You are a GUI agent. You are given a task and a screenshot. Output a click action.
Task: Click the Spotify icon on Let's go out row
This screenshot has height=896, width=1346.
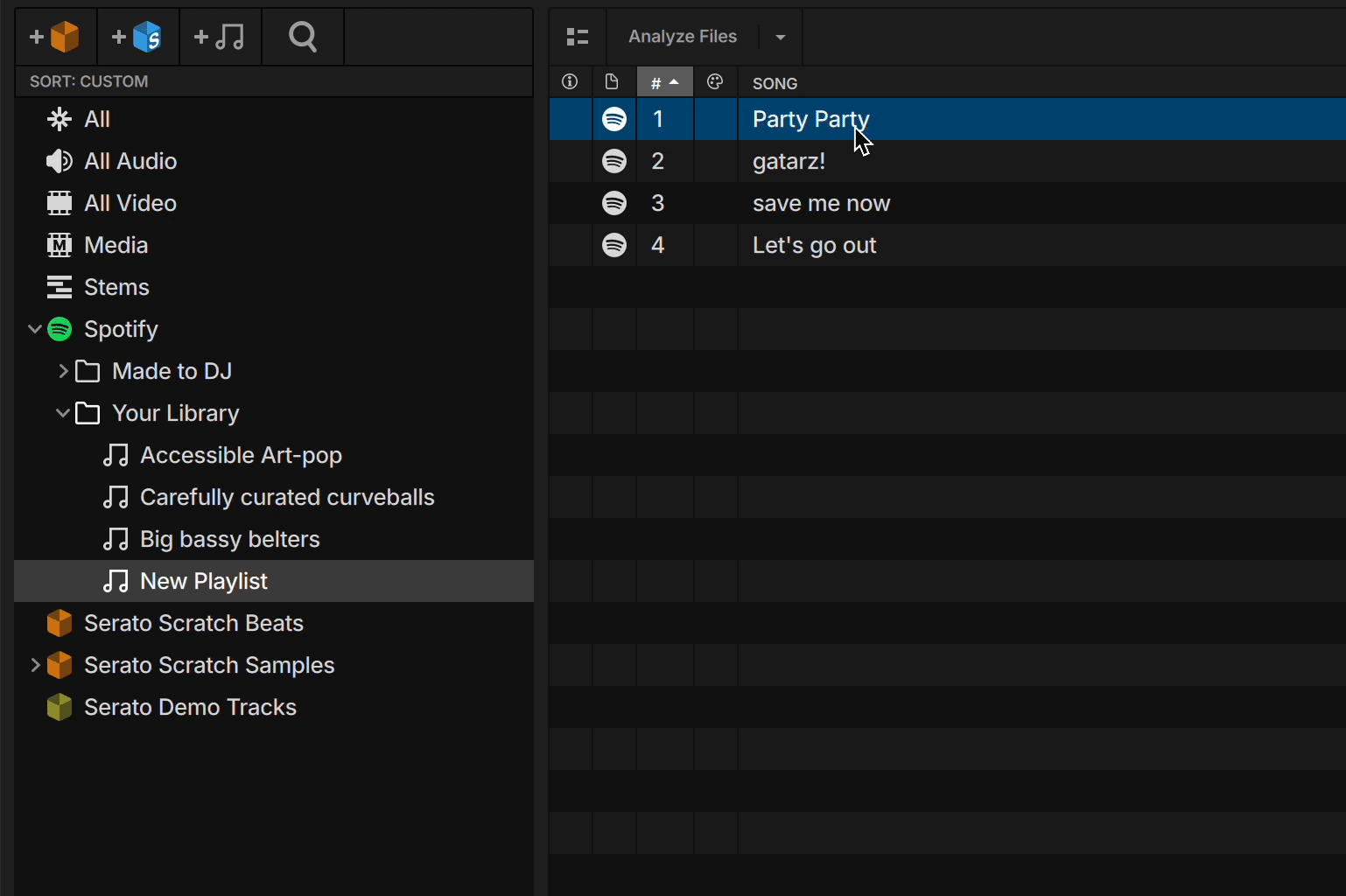614,245
